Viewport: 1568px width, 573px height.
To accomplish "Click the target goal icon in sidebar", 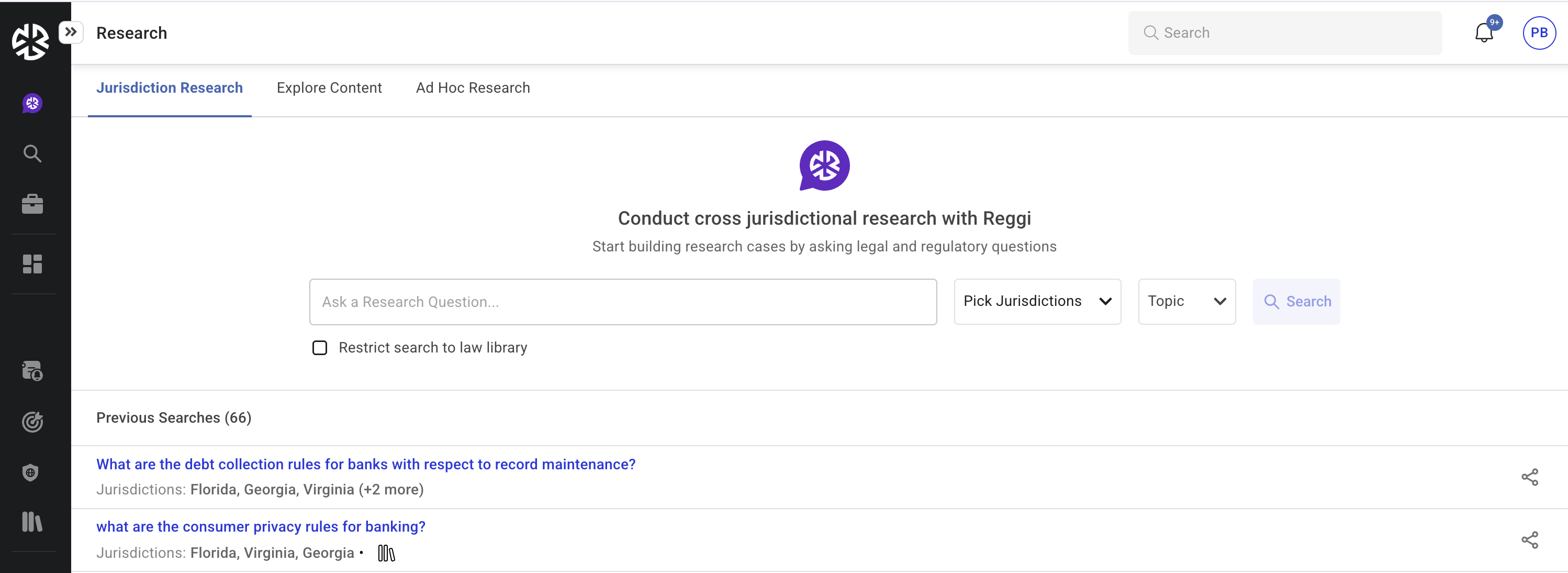I will (32, 422).
